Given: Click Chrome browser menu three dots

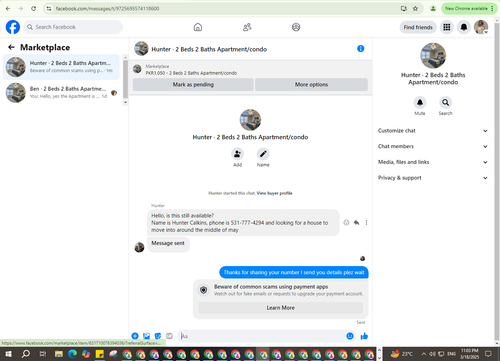Looking at the screenshot, I should tap(493, 8).
